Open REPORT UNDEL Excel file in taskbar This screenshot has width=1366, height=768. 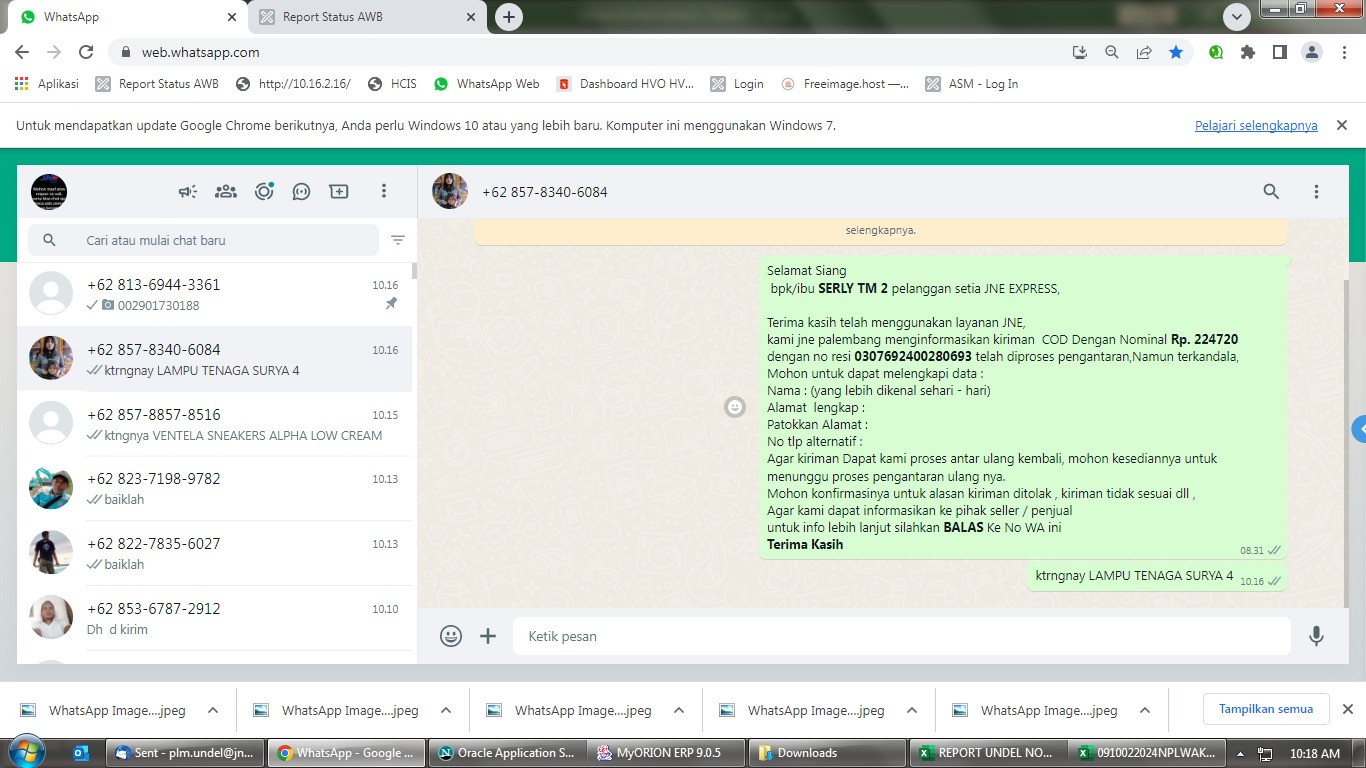(988, 753)
